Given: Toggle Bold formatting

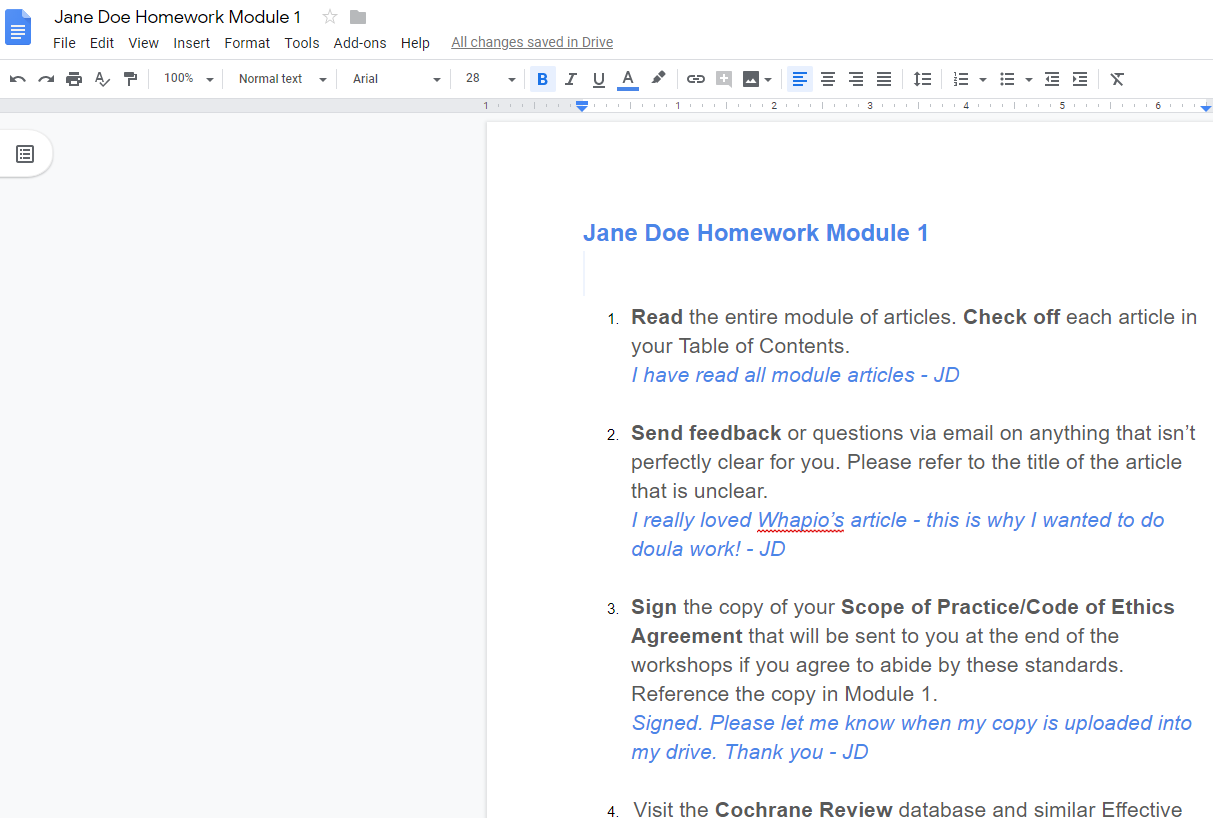Looking at the screenshot, I should [543, 79].
